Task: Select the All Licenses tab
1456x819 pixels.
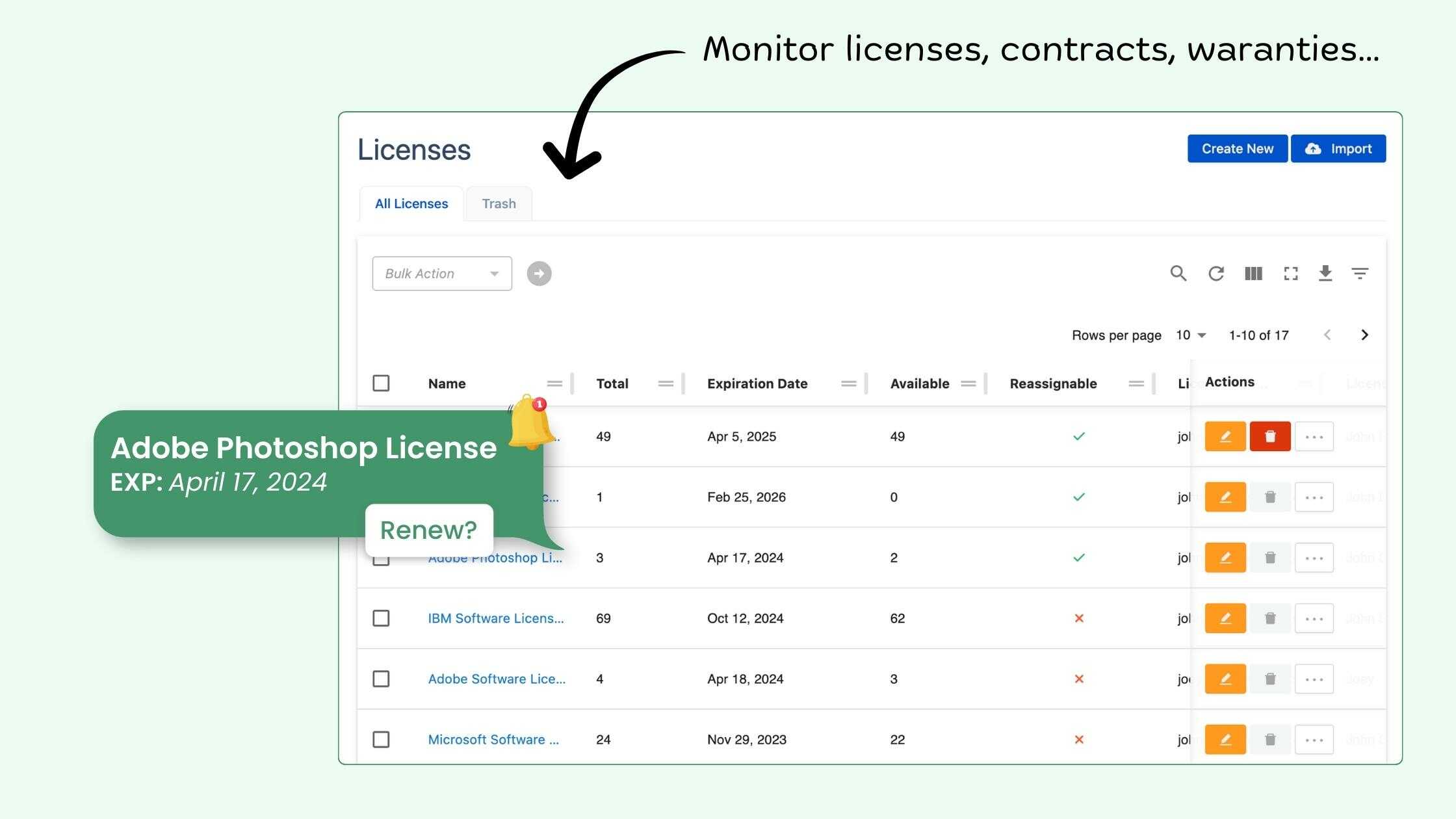Action: click(x=411, y=204)
